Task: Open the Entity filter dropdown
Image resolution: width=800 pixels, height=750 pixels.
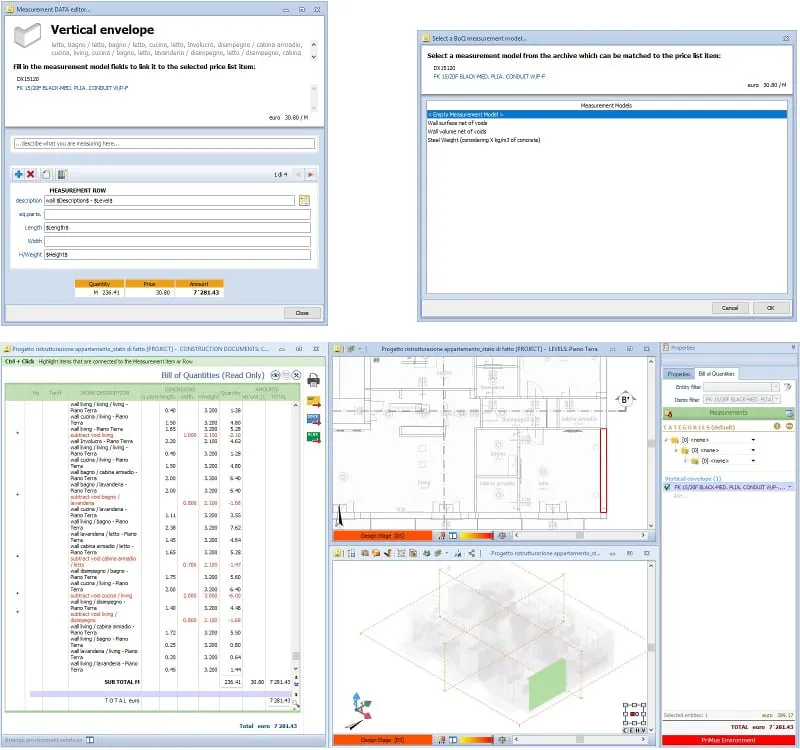Action: [776, 387]
